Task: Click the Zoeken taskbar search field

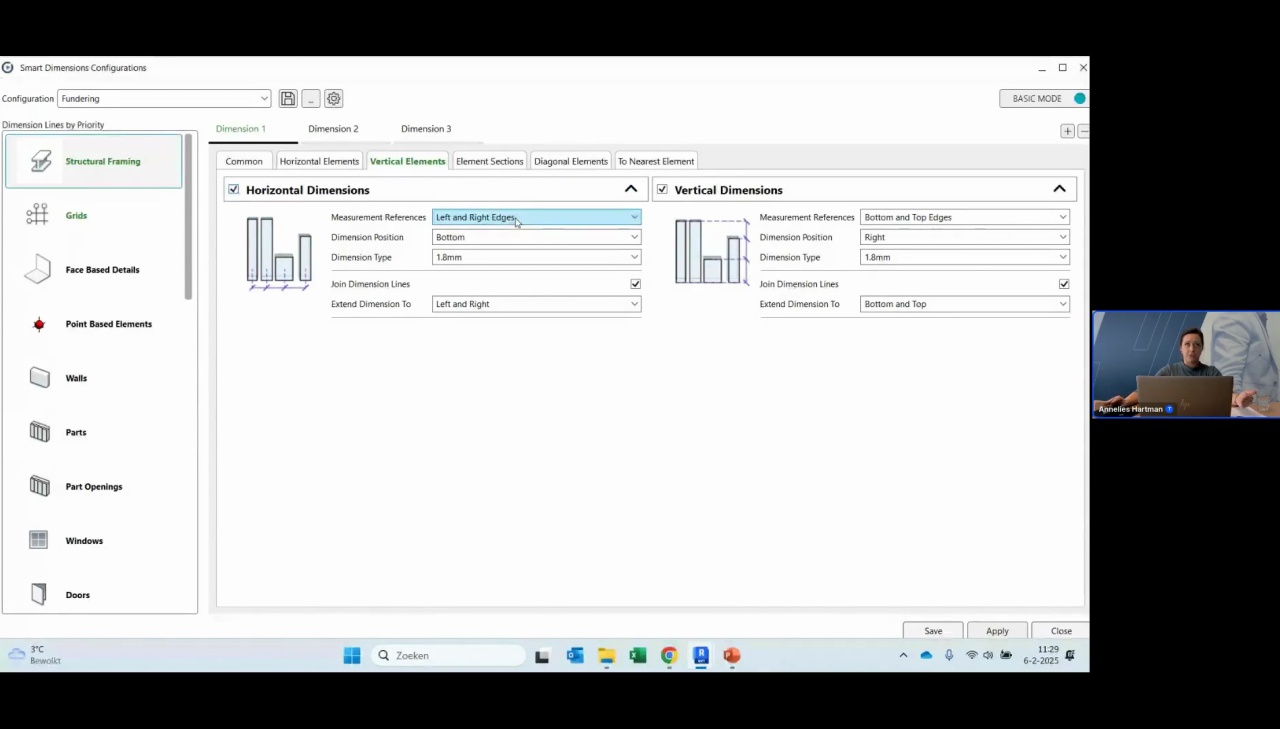Action: (449, 656)
